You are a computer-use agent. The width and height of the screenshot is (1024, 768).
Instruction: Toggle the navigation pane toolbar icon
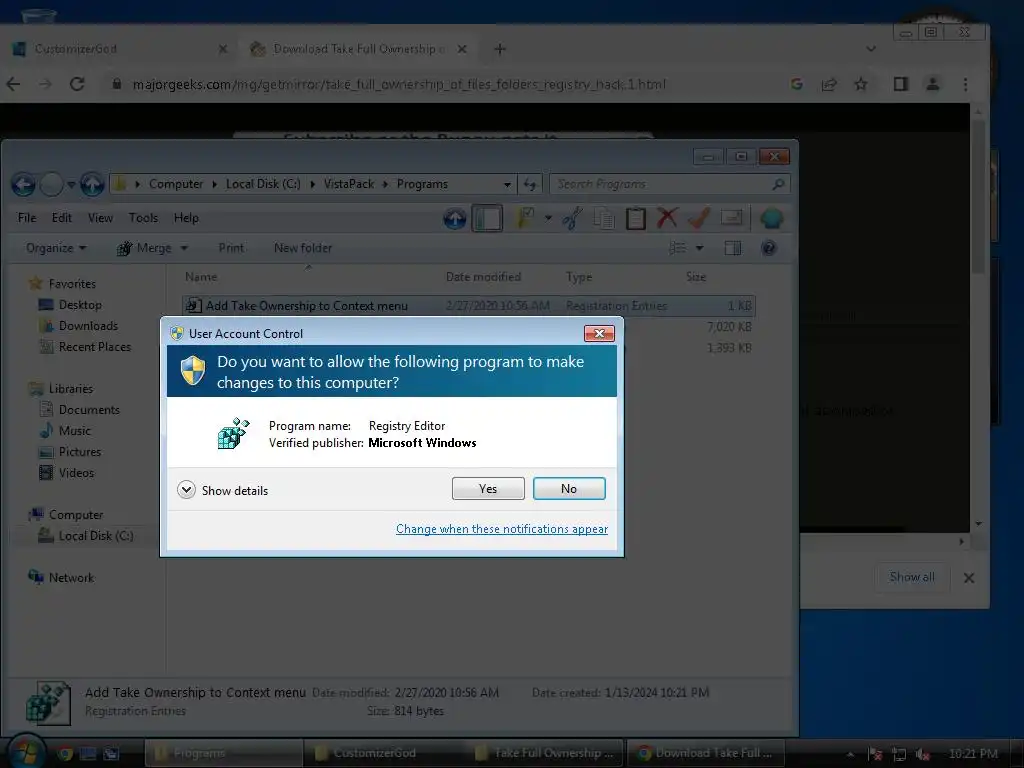pos(487,218)
